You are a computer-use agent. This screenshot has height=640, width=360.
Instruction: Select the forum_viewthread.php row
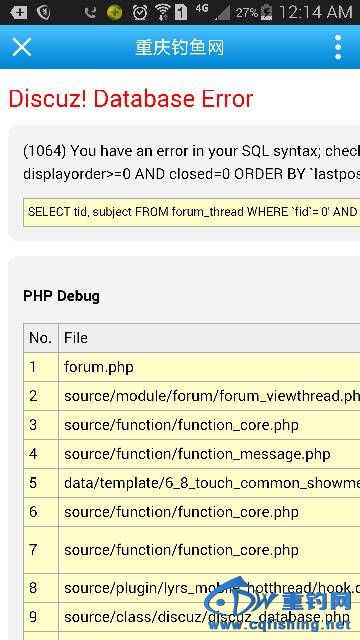pos(191,396)
